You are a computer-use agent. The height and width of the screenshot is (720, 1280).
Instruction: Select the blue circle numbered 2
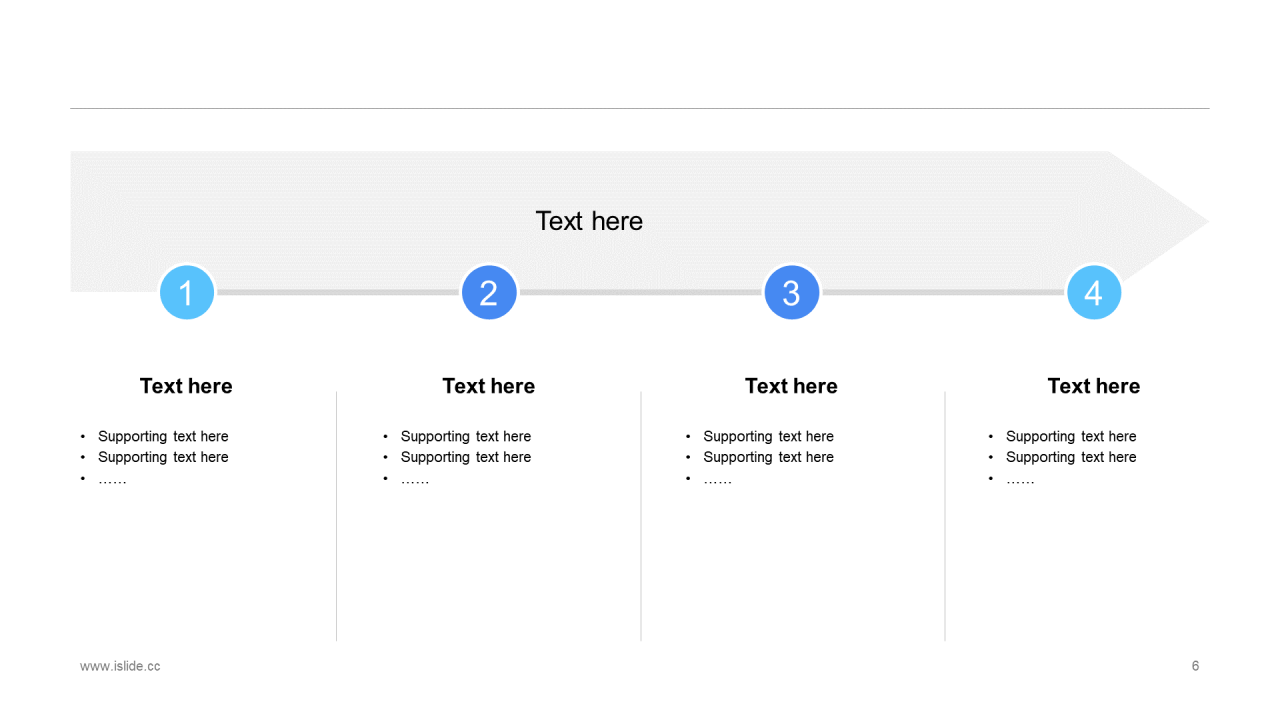point(489,292)
